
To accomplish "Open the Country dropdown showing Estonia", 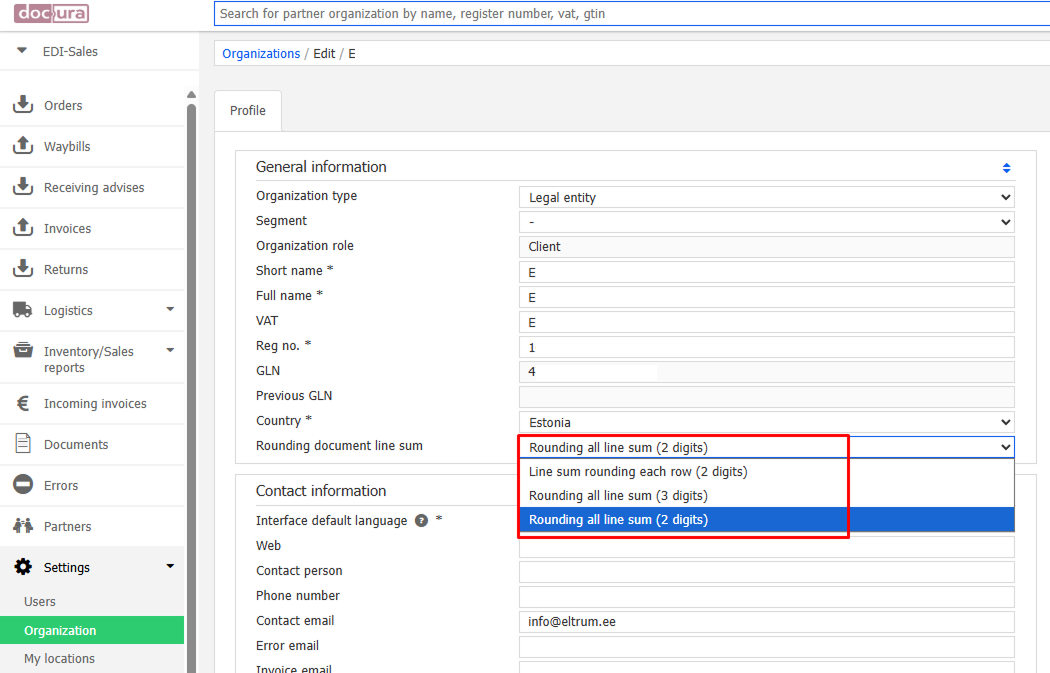I will [766, 423].
